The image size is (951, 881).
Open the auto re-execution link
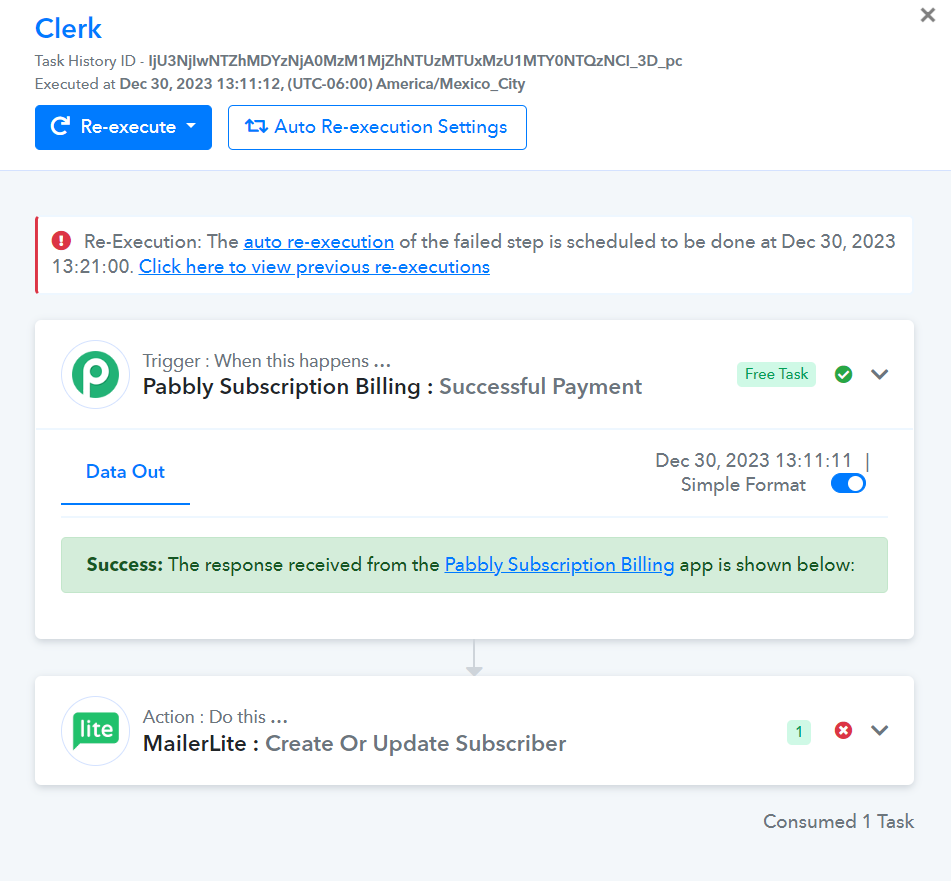[x=318, y=241]
